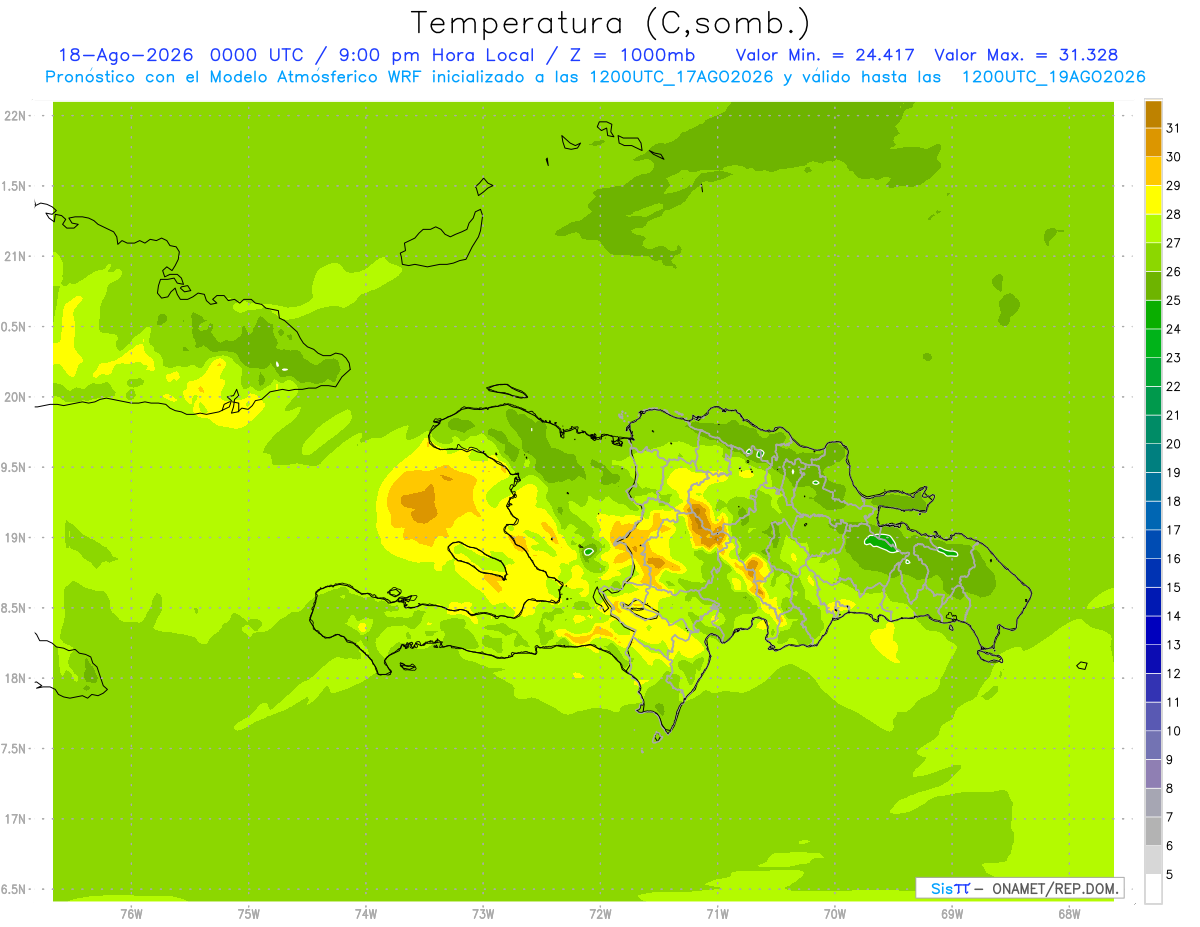Screen dimensions: 1200x927
Task: Click the 21N latitude label
Action: click(x=17, y=257)
